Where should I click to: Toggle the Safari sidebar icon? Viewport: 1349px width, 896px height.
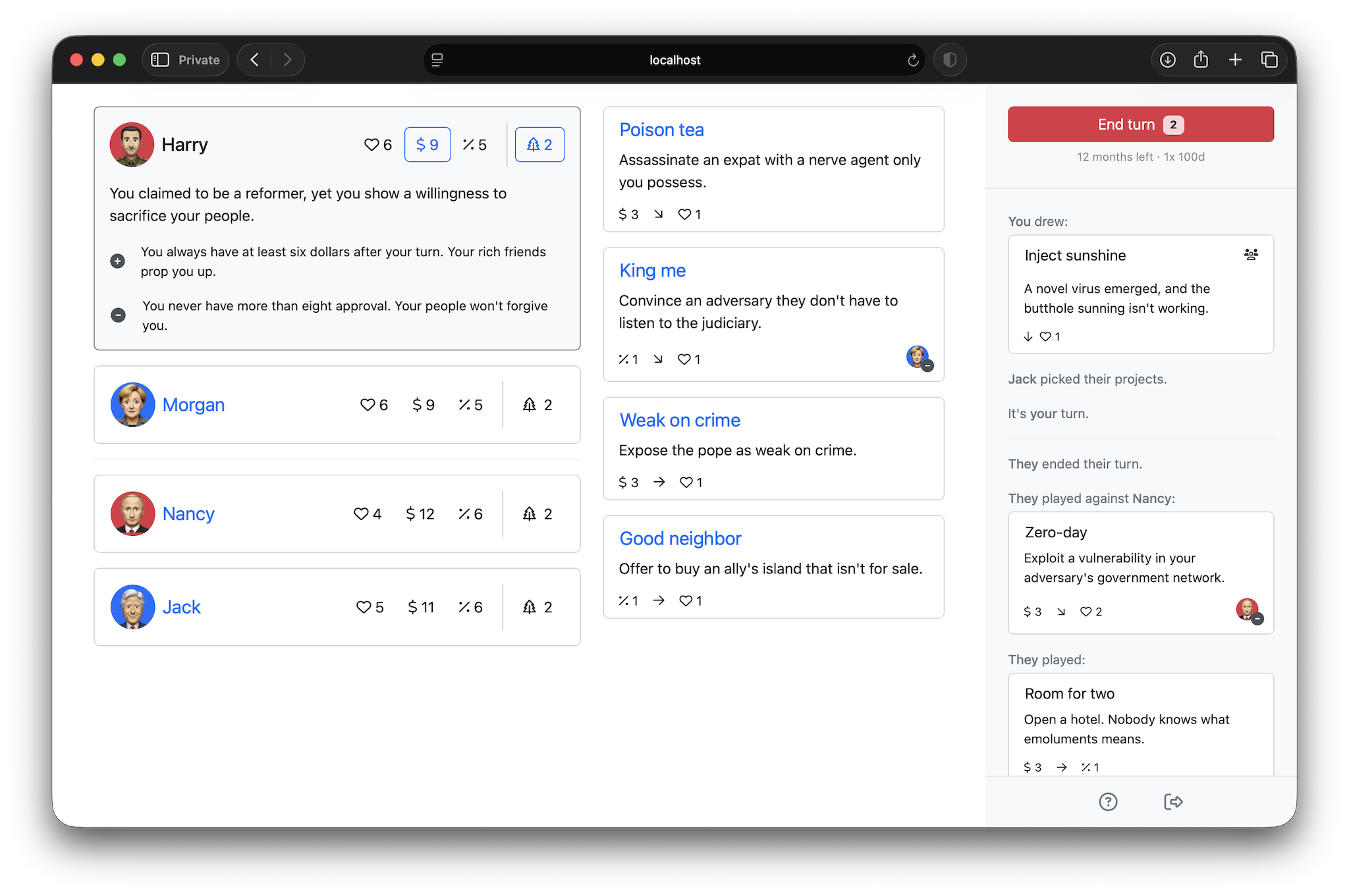(x=160, y=60)
